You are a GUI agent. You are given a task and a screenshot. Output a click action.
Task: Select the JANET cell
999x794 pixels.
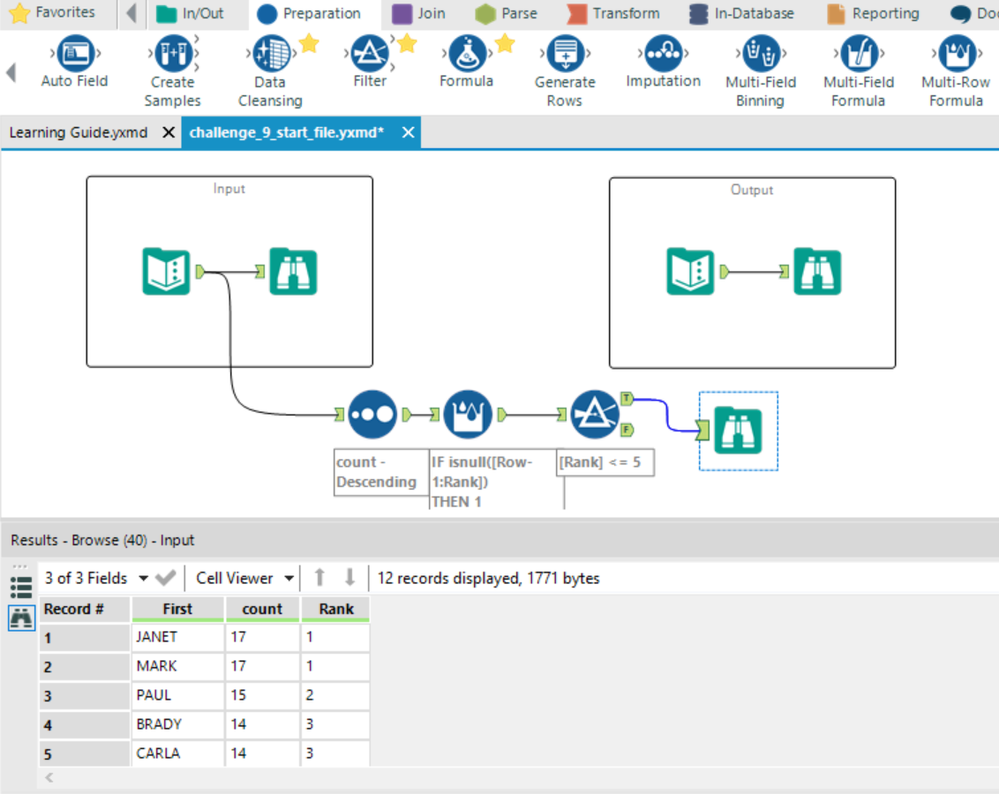coord(178,637)
